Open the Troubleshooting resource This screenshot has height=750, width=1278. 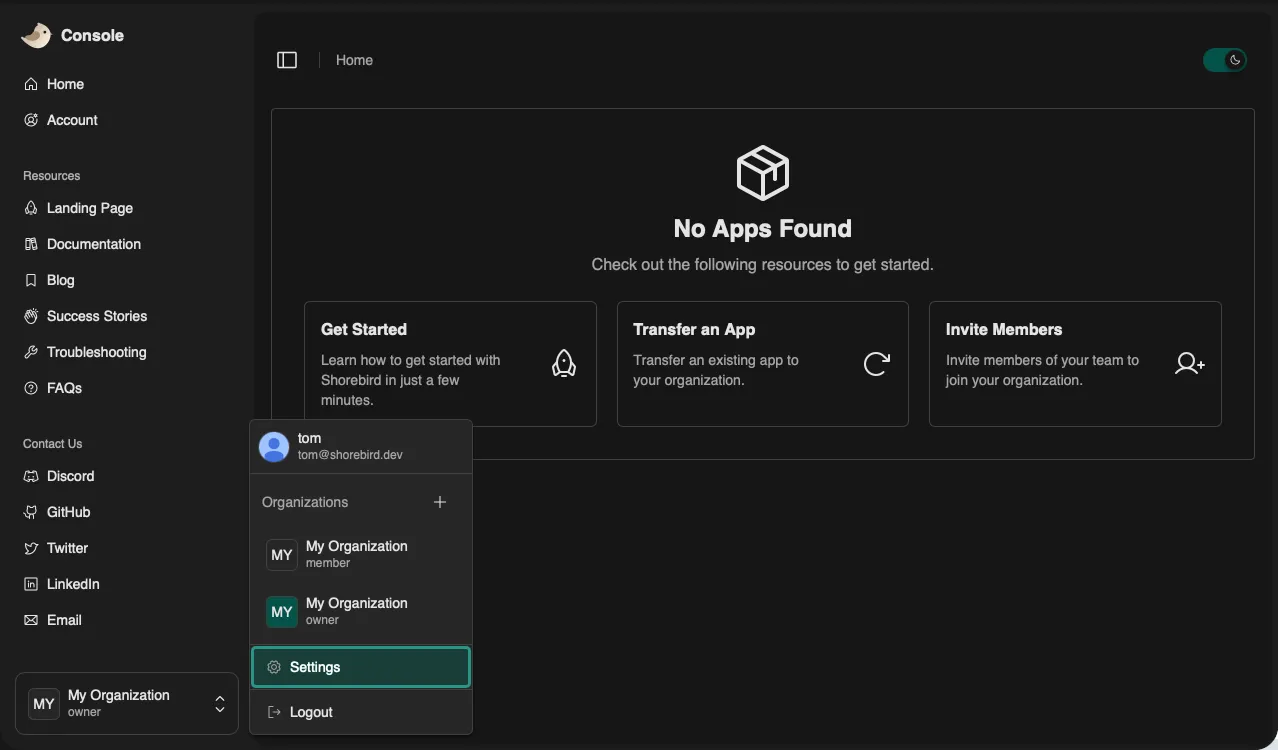pyautogui.click(x=96, y=352)
